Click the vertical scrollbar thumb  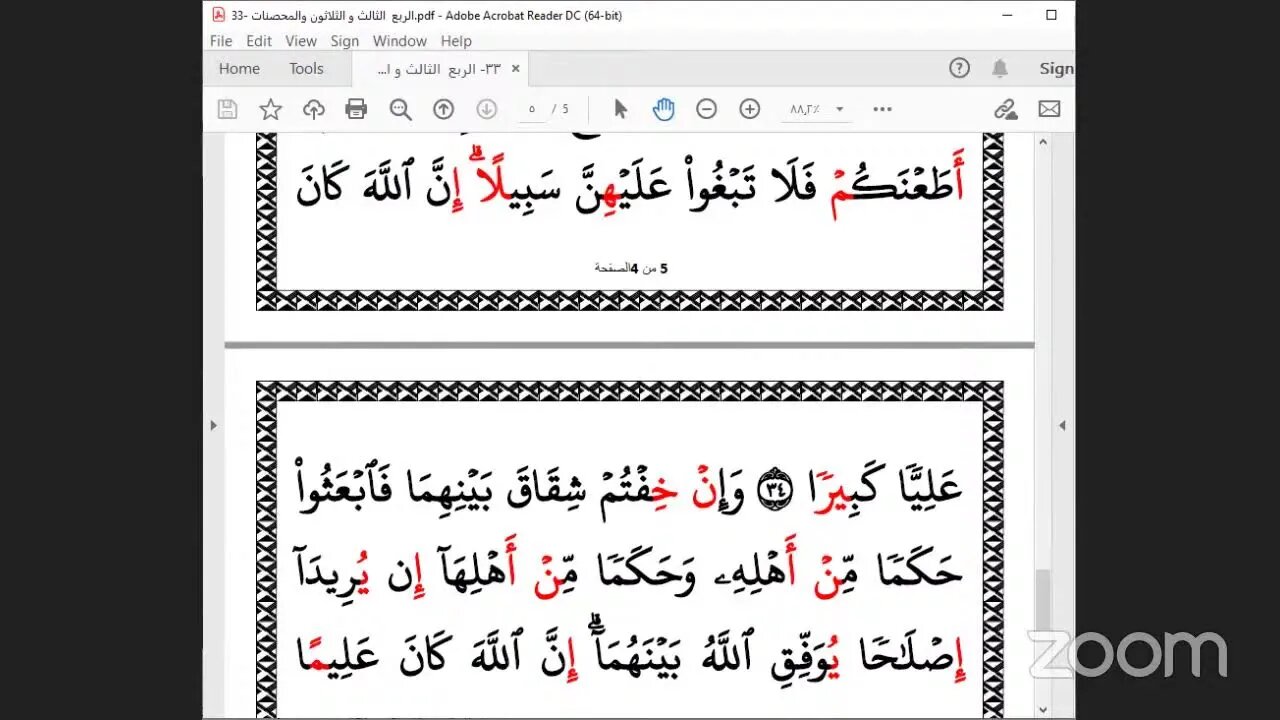point(1043,601)
